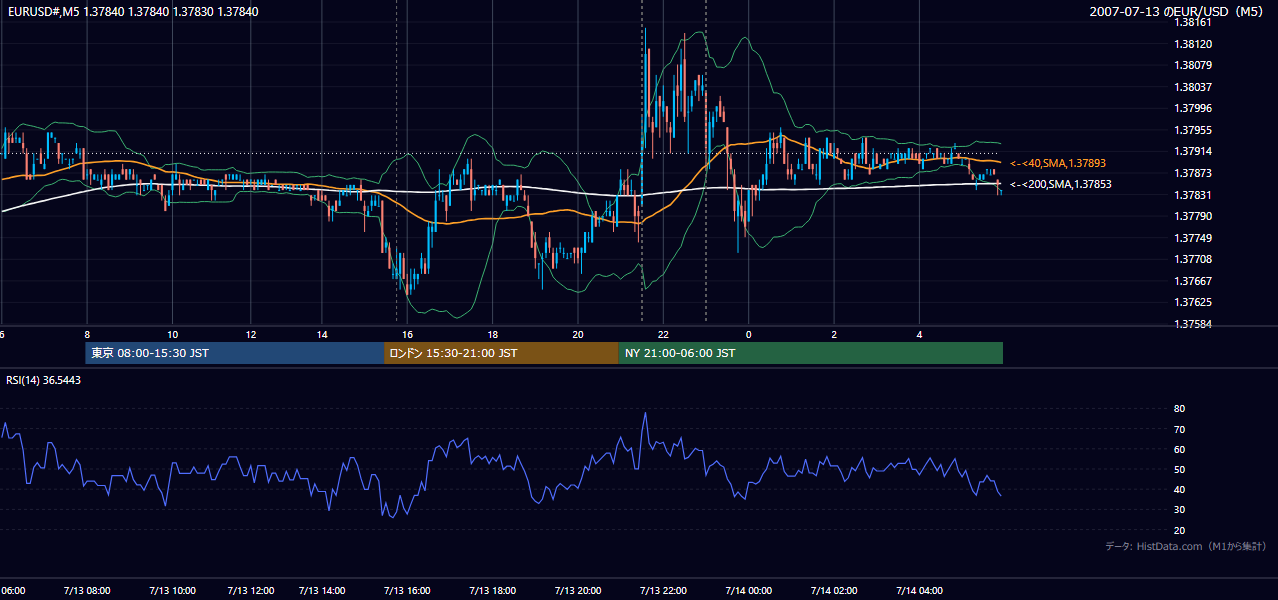Click price axis value 1.37708

1193,259
